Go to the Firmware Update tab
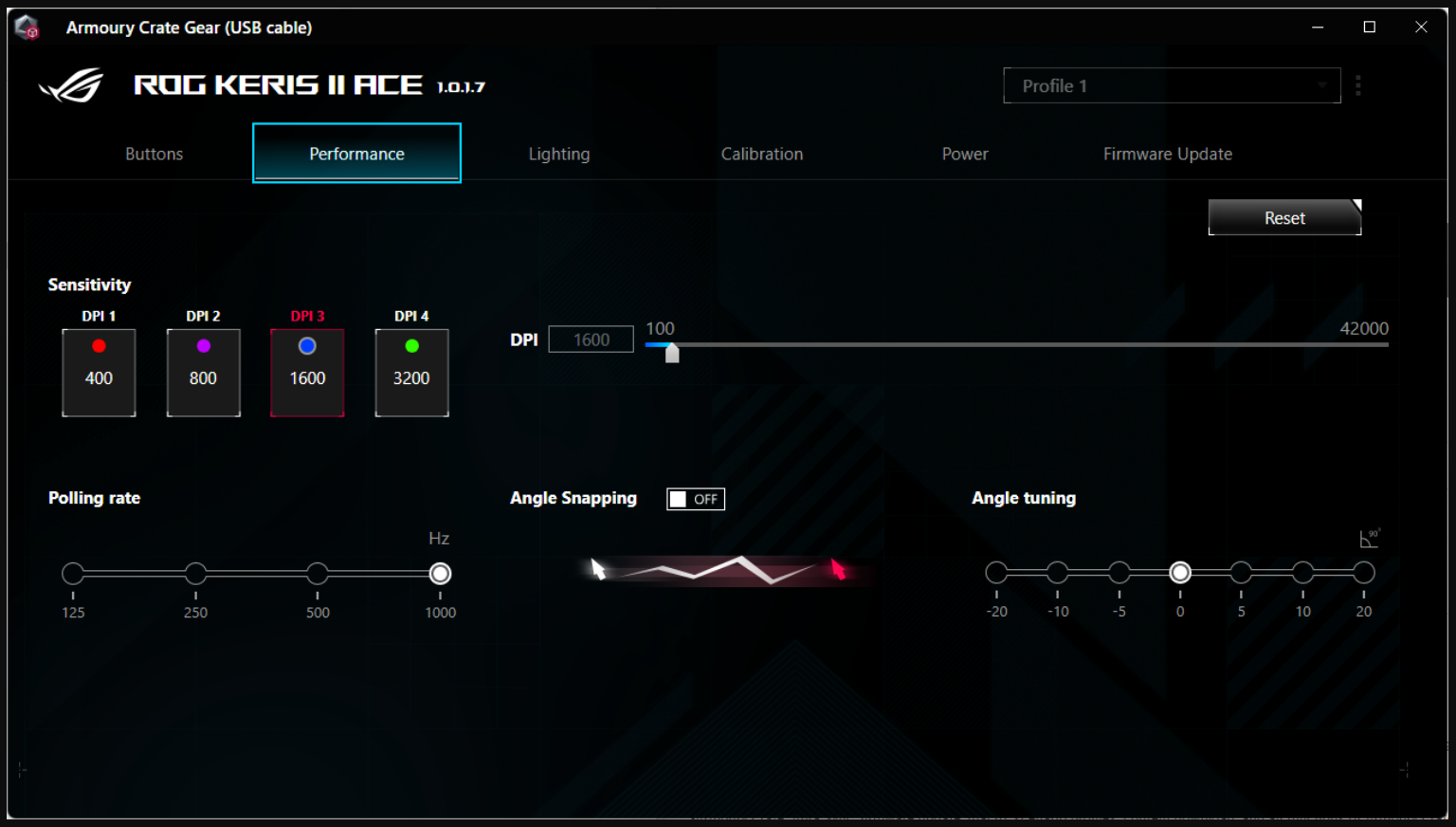Viewport: 1456px width, 827px height. coord(1167,154)
